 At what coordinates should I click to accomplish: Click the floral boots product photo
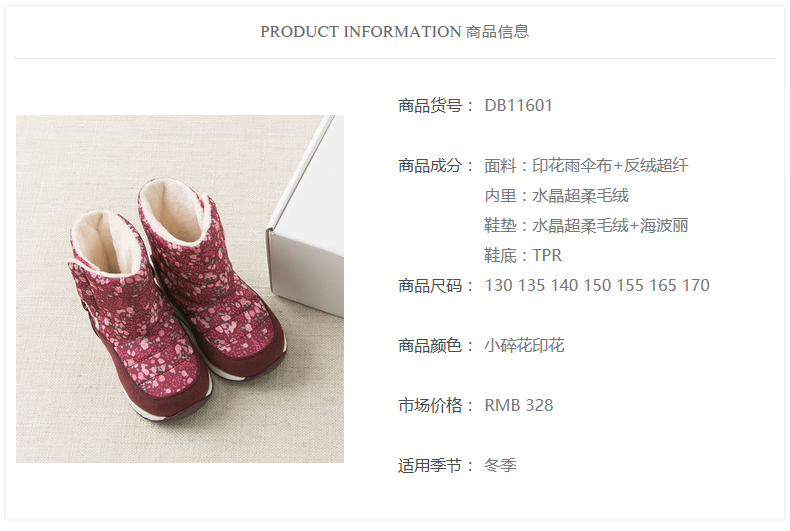[180, 289]
